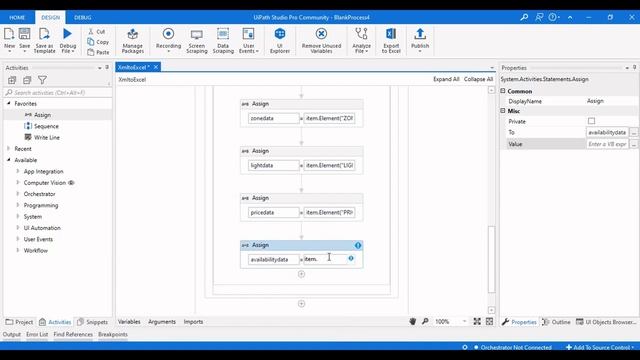This screenshot has width=640, height=360.
Task: Open the Imports panel tab
Action: [x=193, y=322]
